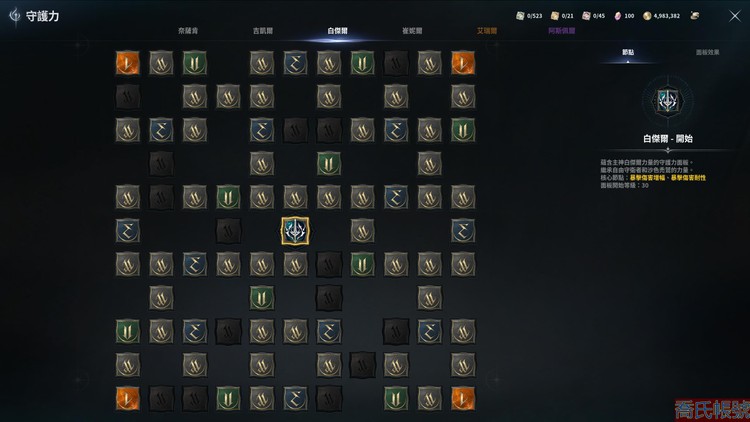The width and height of the screenshot is (750, 422).
Task: Click the gold coin icon beside 4,983,382
Action: pyautogui.click(x=647, y=16)
